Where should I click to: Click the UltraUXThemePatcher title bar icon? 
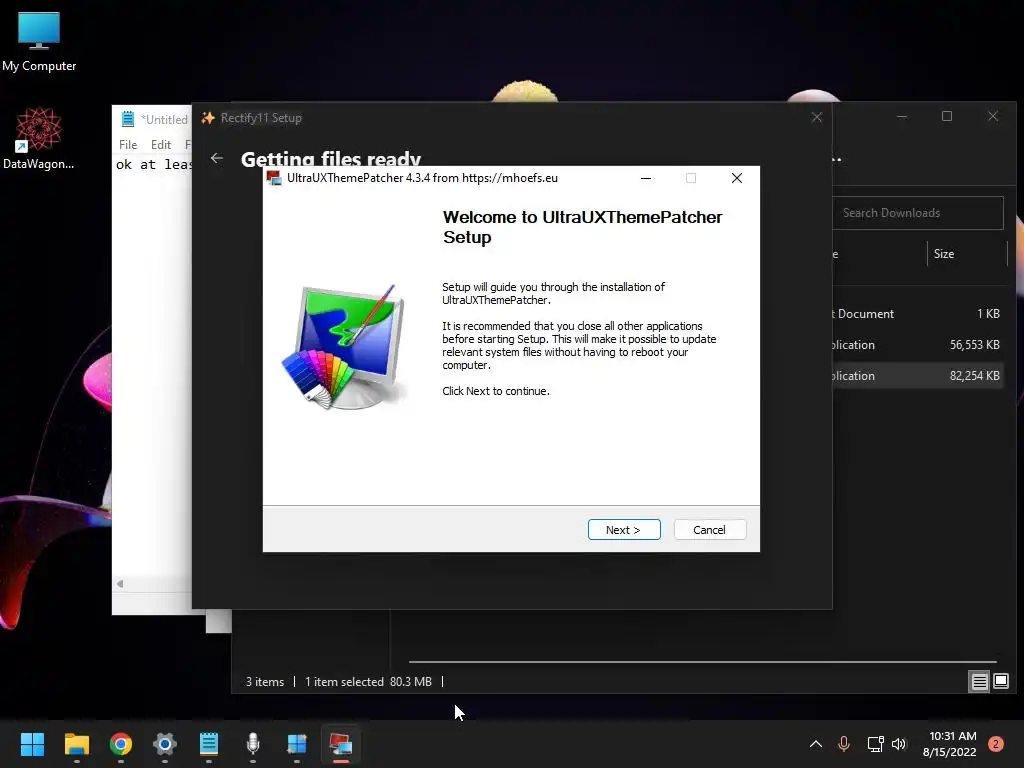click(274, 178)
